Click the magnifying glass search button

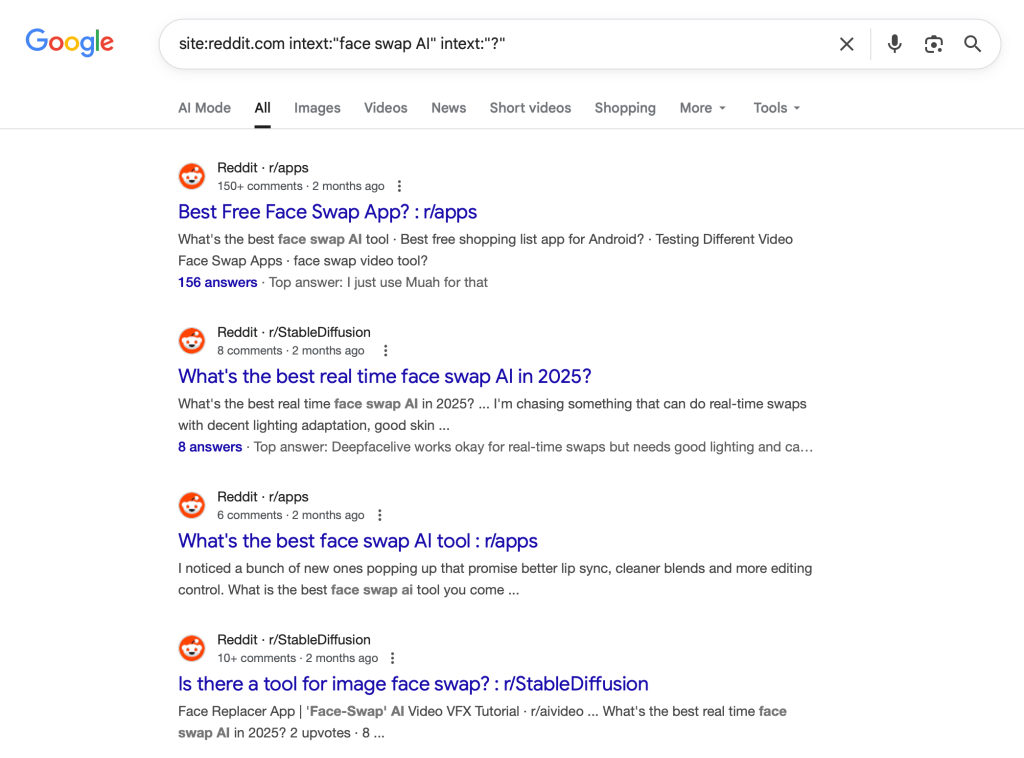click(x=972, y=44)
